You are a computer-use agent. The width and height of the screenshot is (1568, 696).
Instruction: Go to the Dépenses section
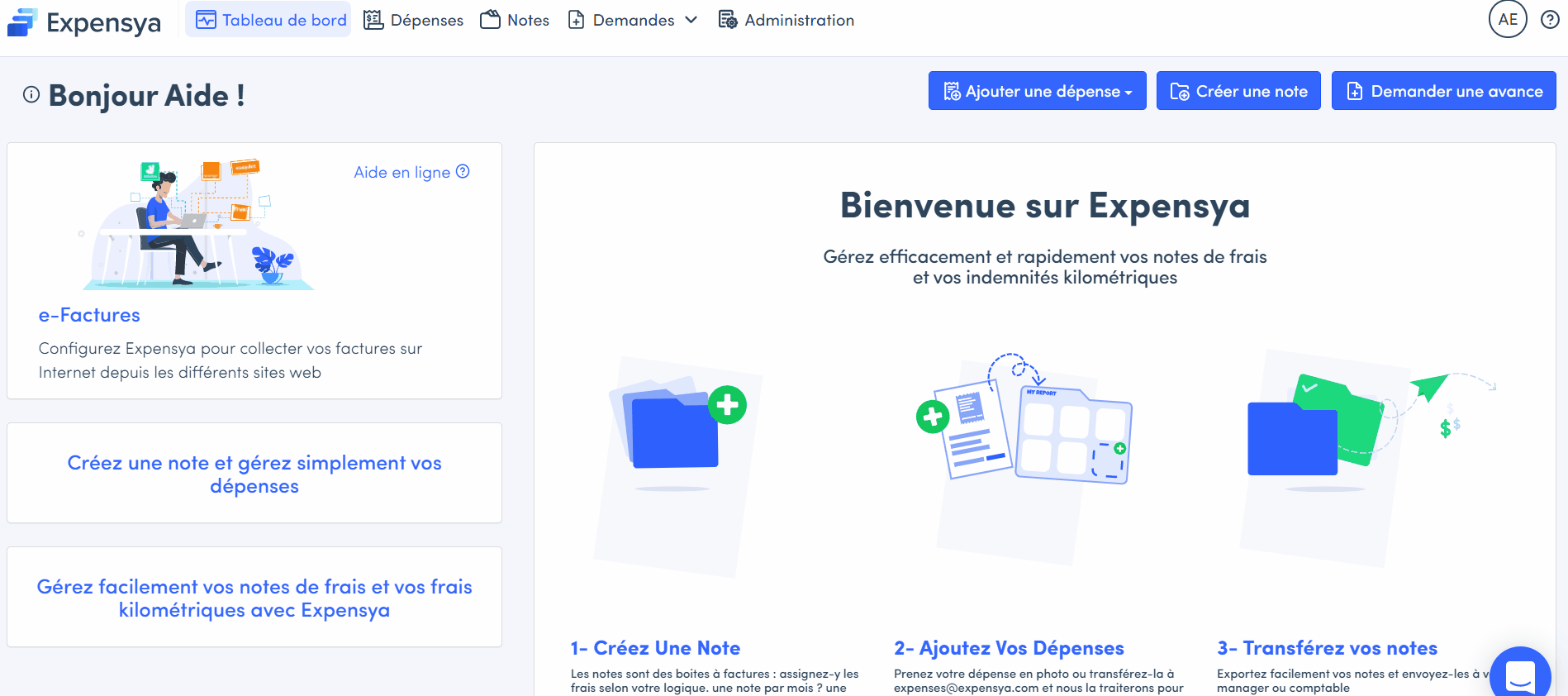pos(414,20)
